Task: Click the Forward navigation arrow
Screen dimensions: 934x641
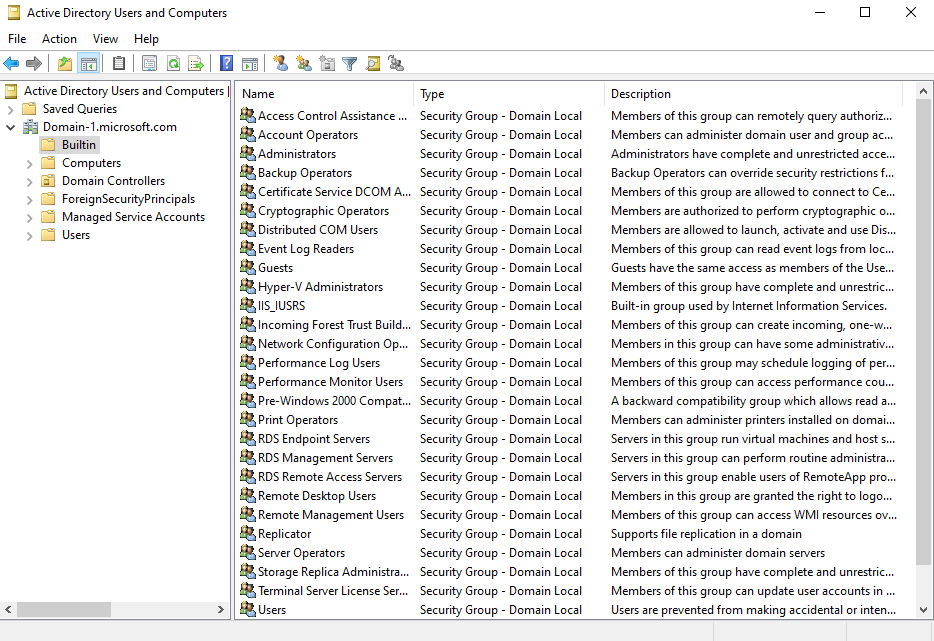Action: 36,63
